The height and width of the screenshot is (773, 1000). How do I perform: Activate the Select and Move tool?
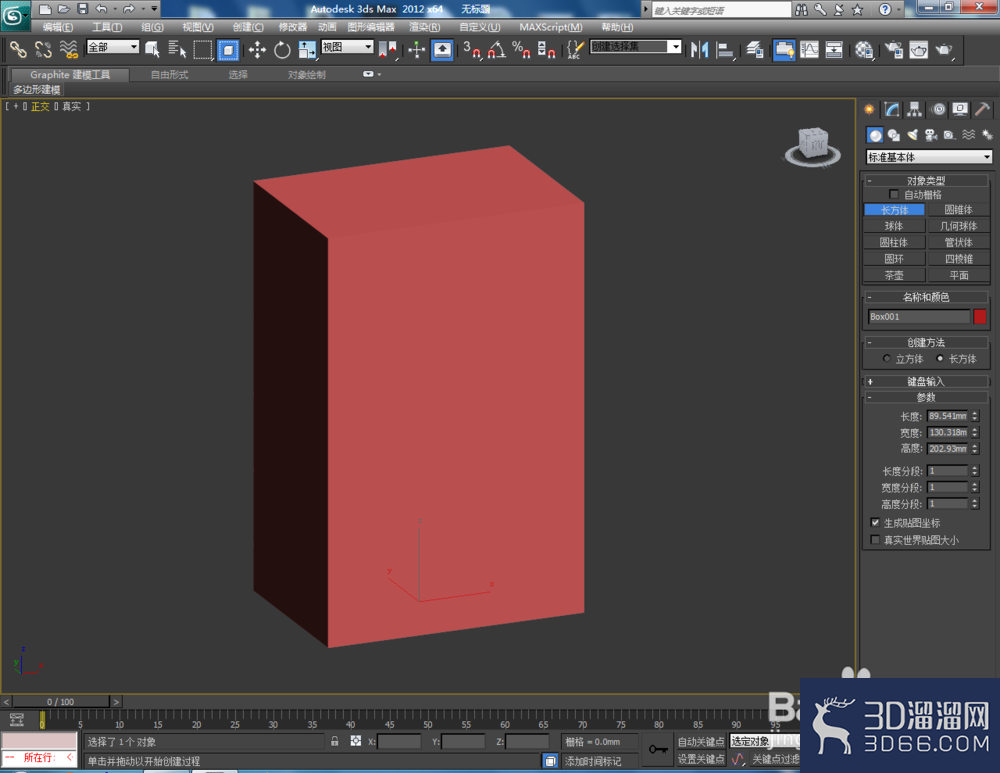pyautogui.click(x=257, y=50)
